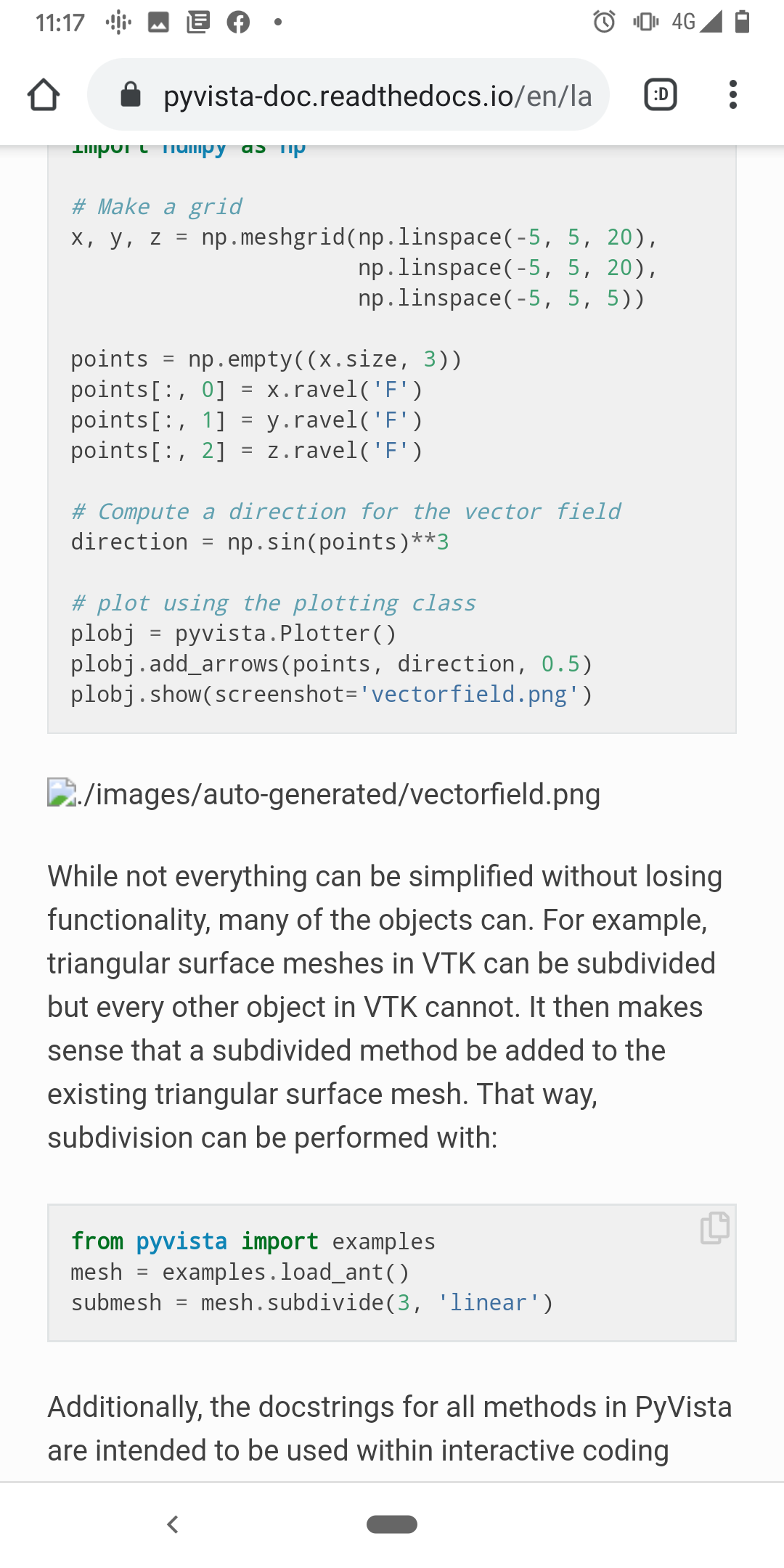This screenshot has height=1568, width=784.
Task: Tap the screenshot notification icon
Action: click(x=157, y=23)
